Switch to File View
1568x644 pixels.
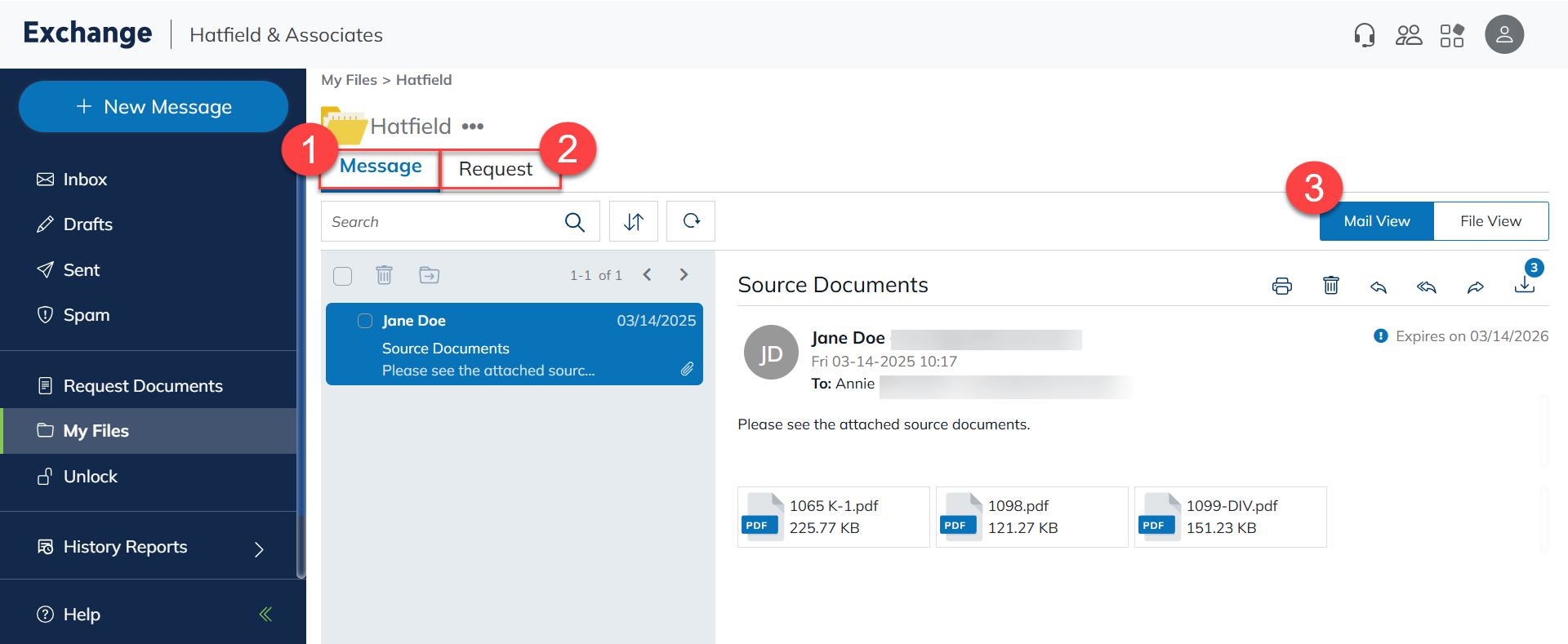1490,221
